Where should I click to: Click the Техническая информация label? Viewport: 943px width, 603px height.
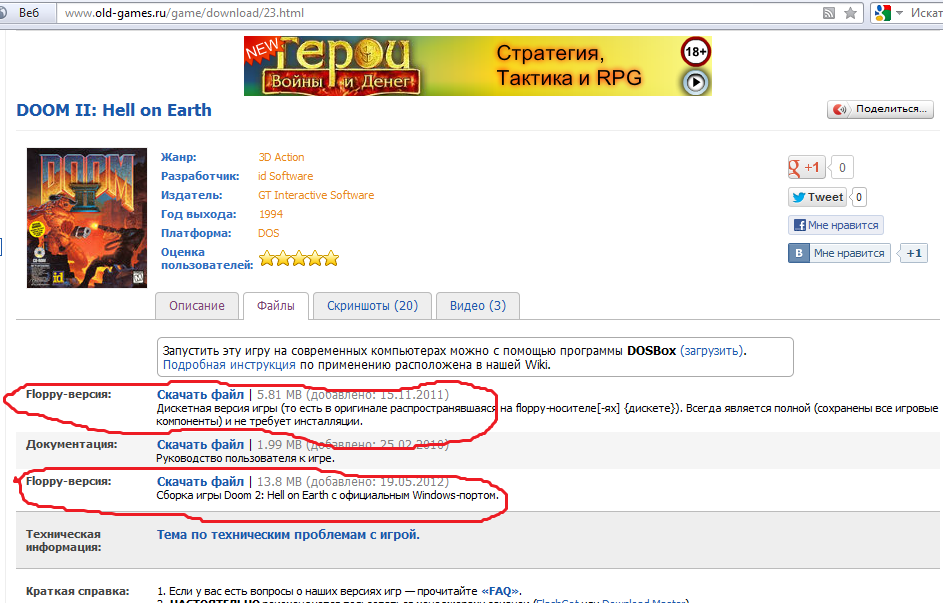coord(63,540)
